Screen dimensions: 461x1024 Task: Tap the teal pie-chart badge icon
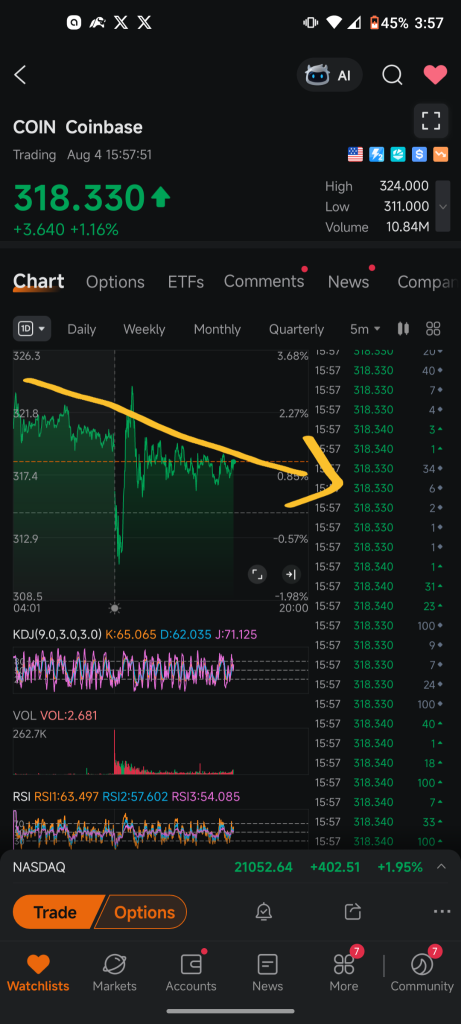click(x=398, y=155)
